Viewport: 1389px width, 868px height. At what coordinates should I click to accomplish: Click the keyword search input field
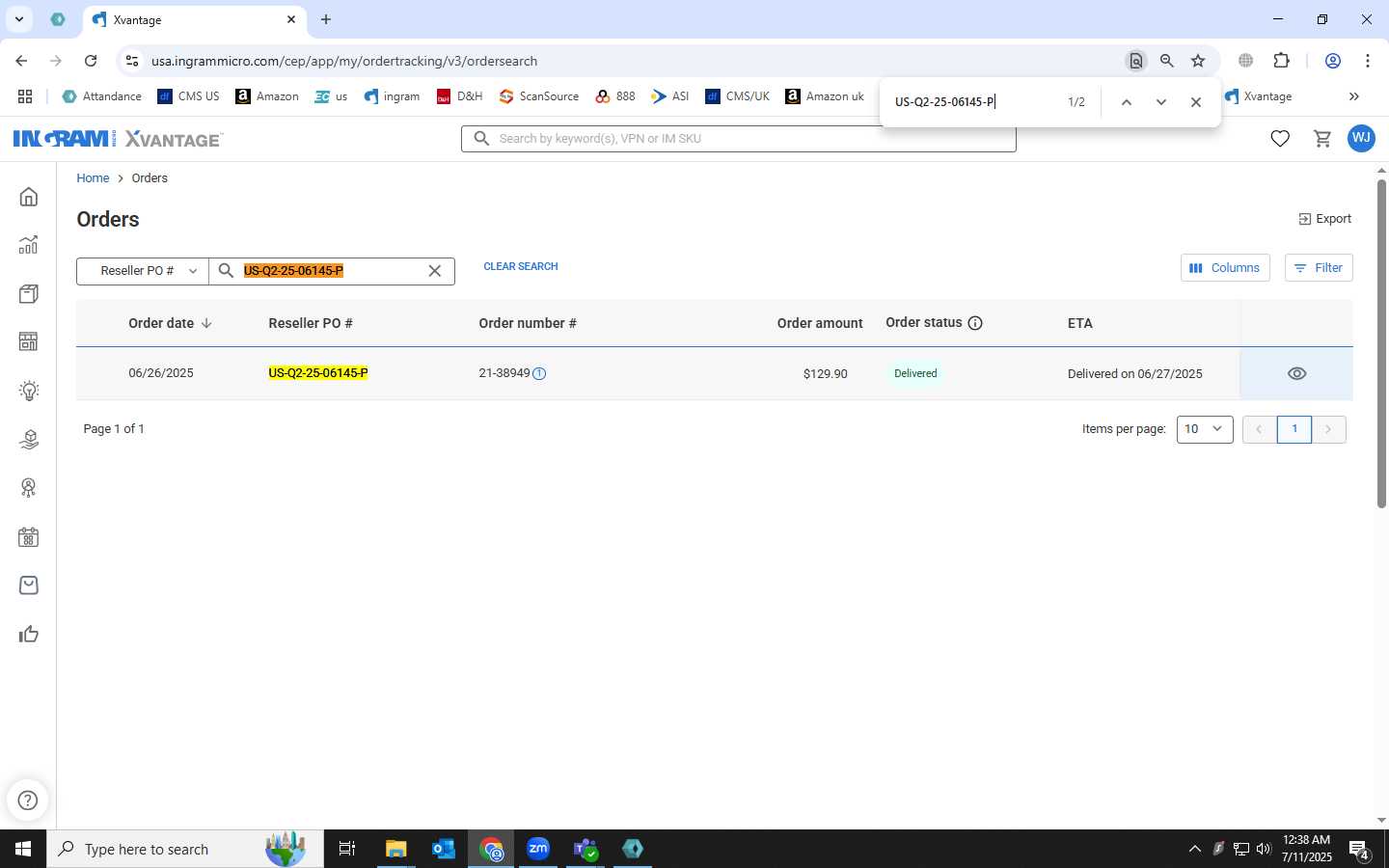tap(739, 139)
